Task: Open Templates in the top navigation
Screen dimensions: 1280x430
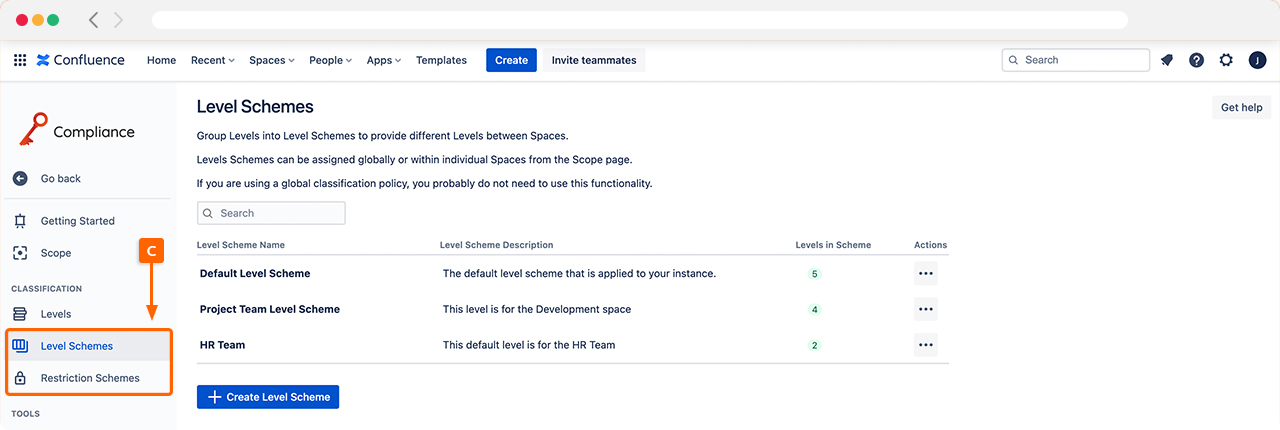Action: 441,60
